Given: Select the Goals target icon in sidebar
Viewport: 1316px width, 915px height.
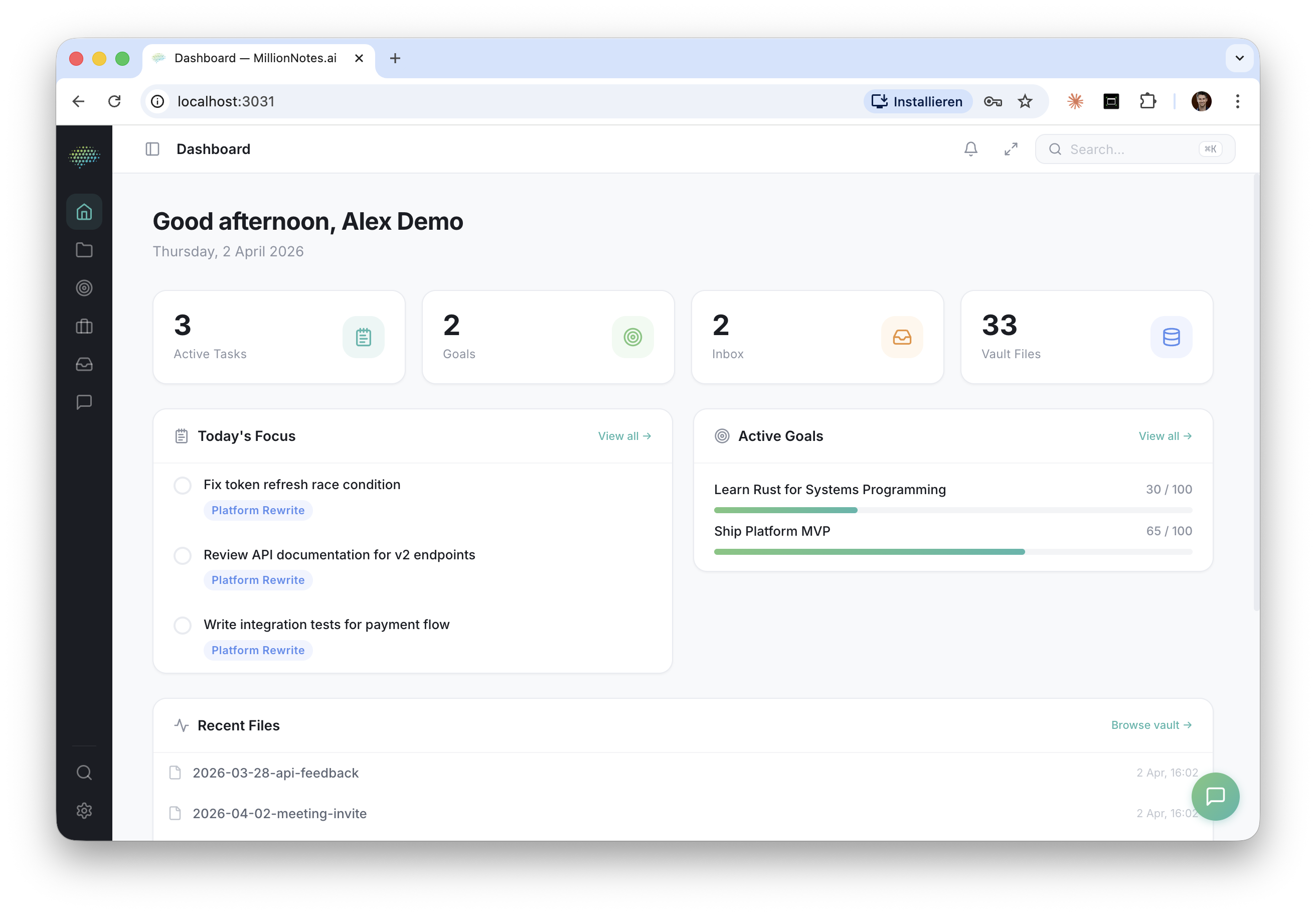Looking at the screenshot, I should pos(84,288).
